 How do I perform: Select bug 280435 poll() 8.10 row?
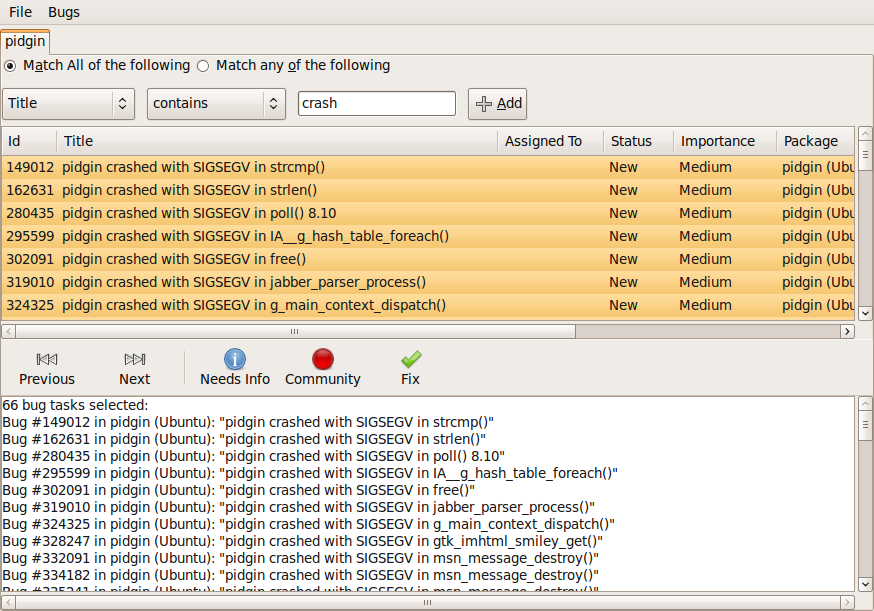coord(428,213)
